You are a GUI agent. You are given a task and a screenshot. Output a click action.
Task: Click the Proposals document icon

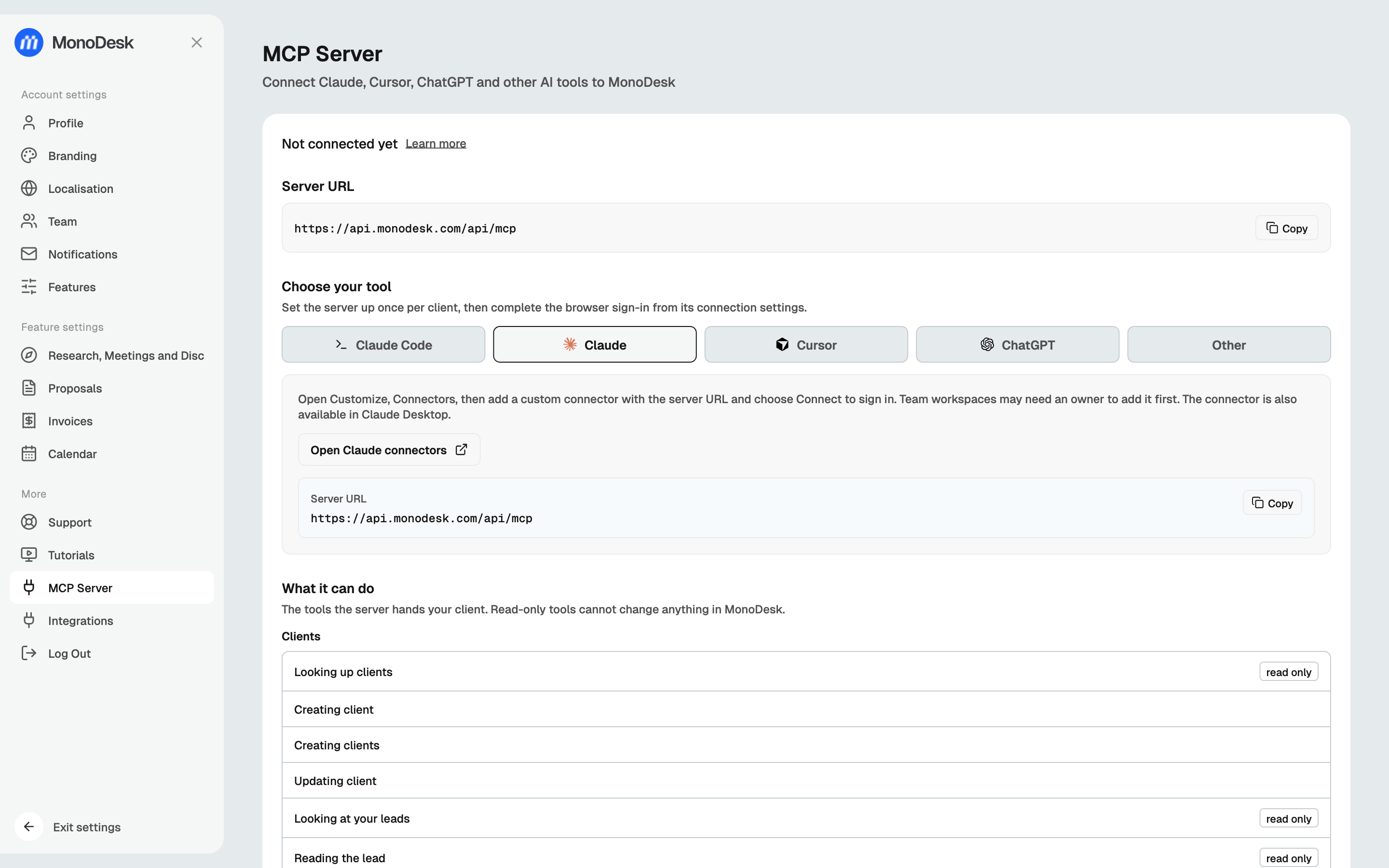(x=29, y=388)
